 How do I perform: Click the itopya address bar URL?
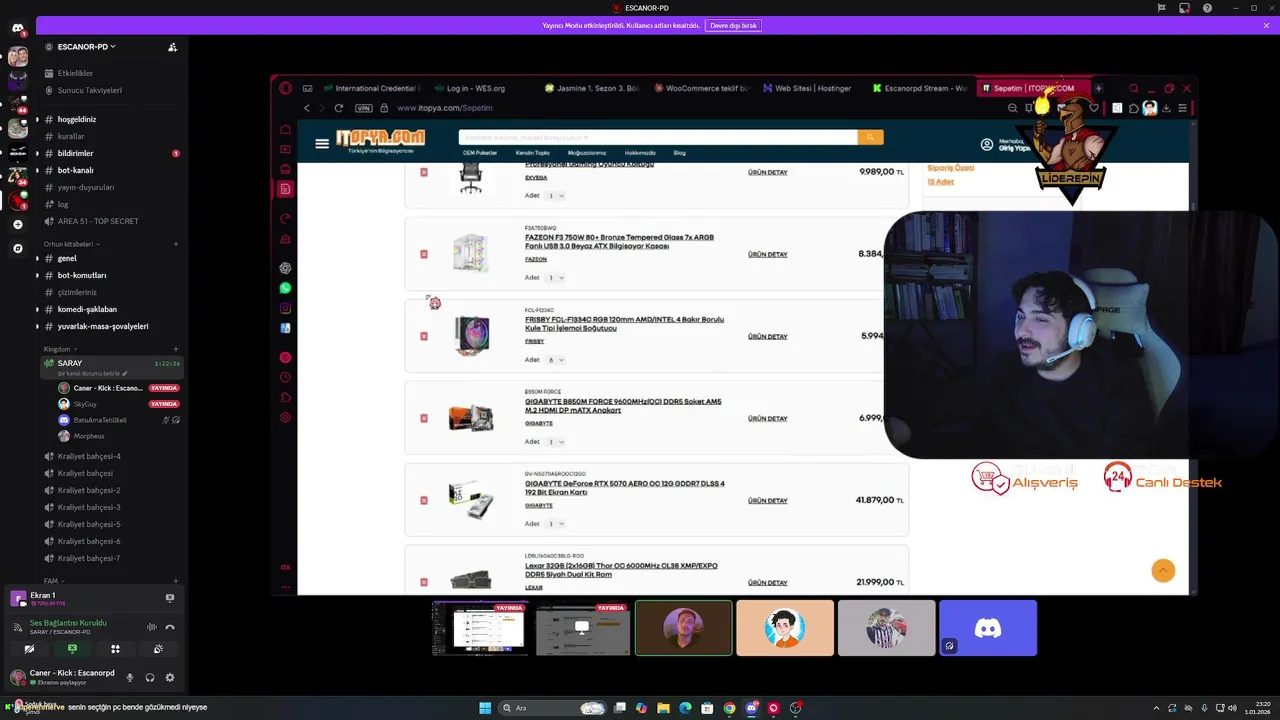click(x=444, y=108)
